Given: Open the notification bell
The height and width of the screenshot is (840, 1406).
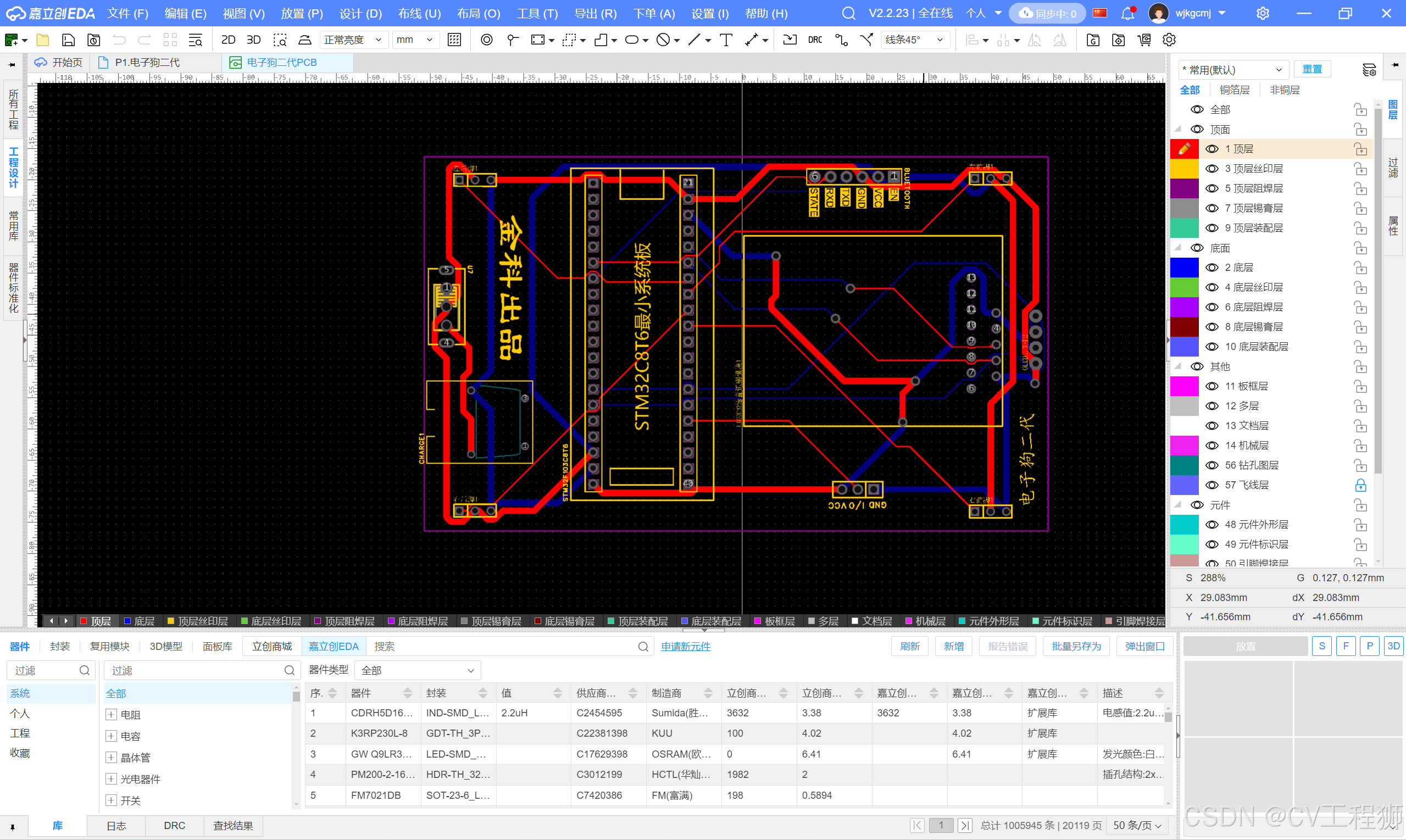Looking at the screenshot, I should pos(1127,13).
